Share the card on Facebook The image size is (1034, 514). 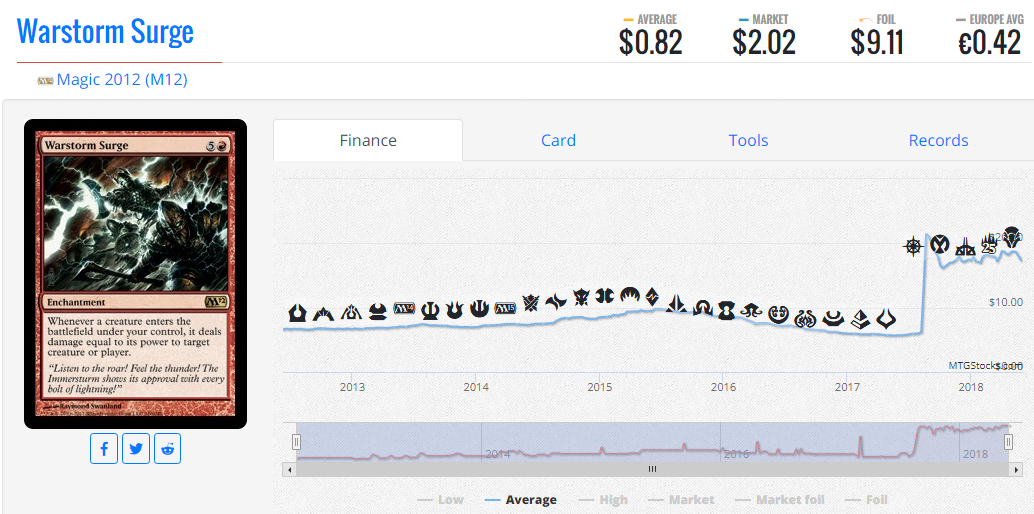coord(104,449)
